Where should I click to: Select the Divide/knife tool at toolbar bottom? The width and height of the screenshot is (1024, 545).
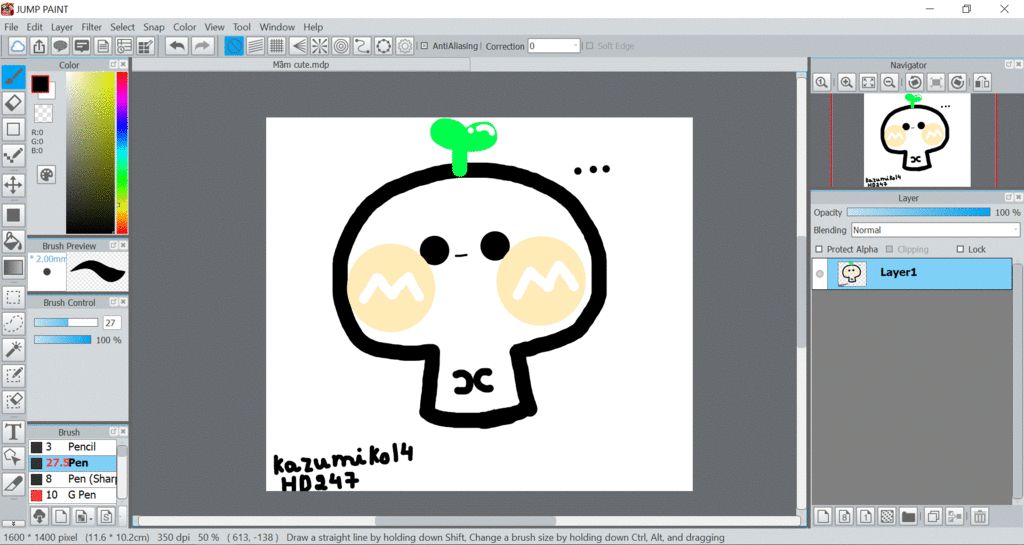point(13,484)
